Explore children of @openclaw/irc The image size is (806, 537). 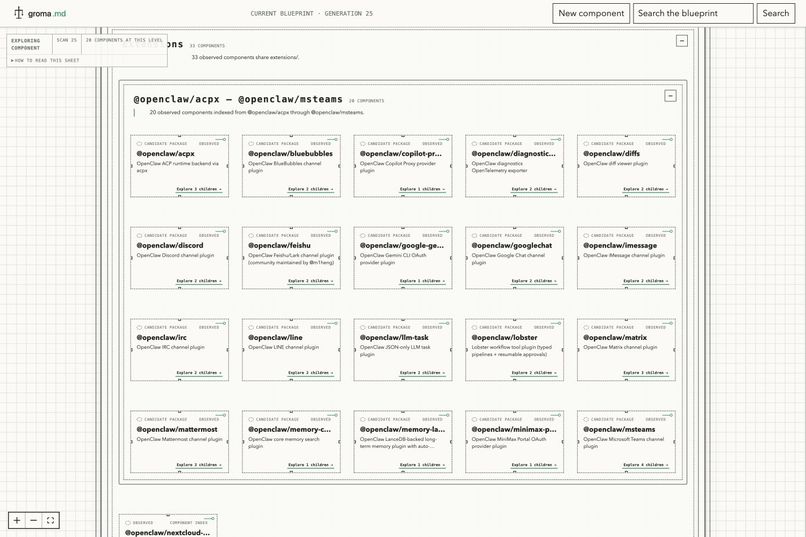(199, 373)
